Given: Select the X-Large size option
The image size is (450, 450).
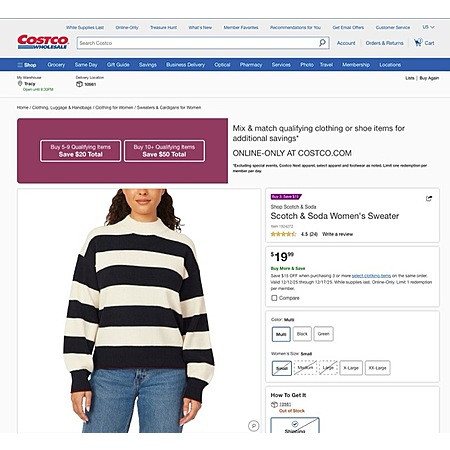Looking at the screenshot, I should (x=351, y=368).
